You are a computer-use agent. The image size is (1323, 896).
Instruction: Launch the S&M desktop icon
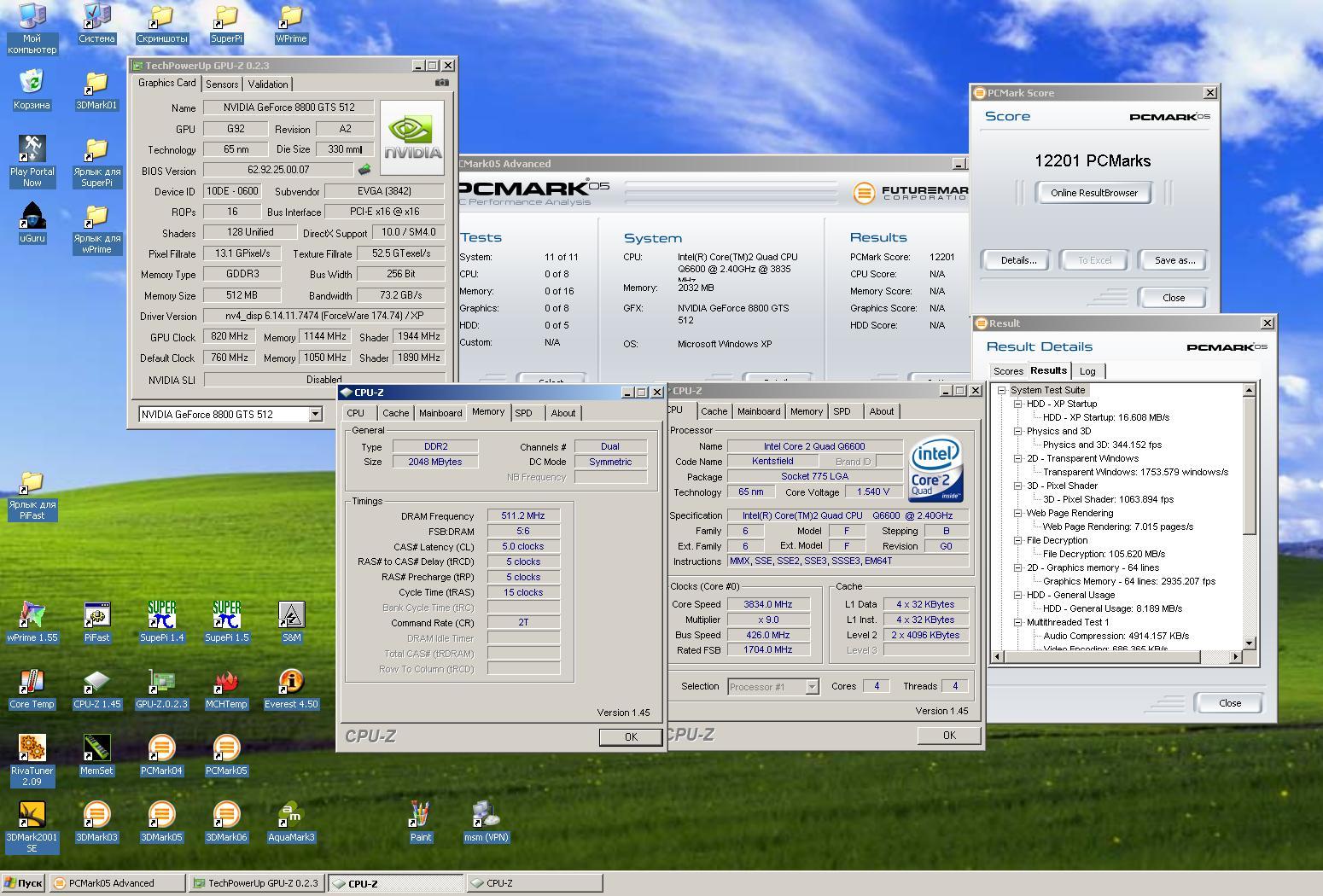tap(291, 621)
